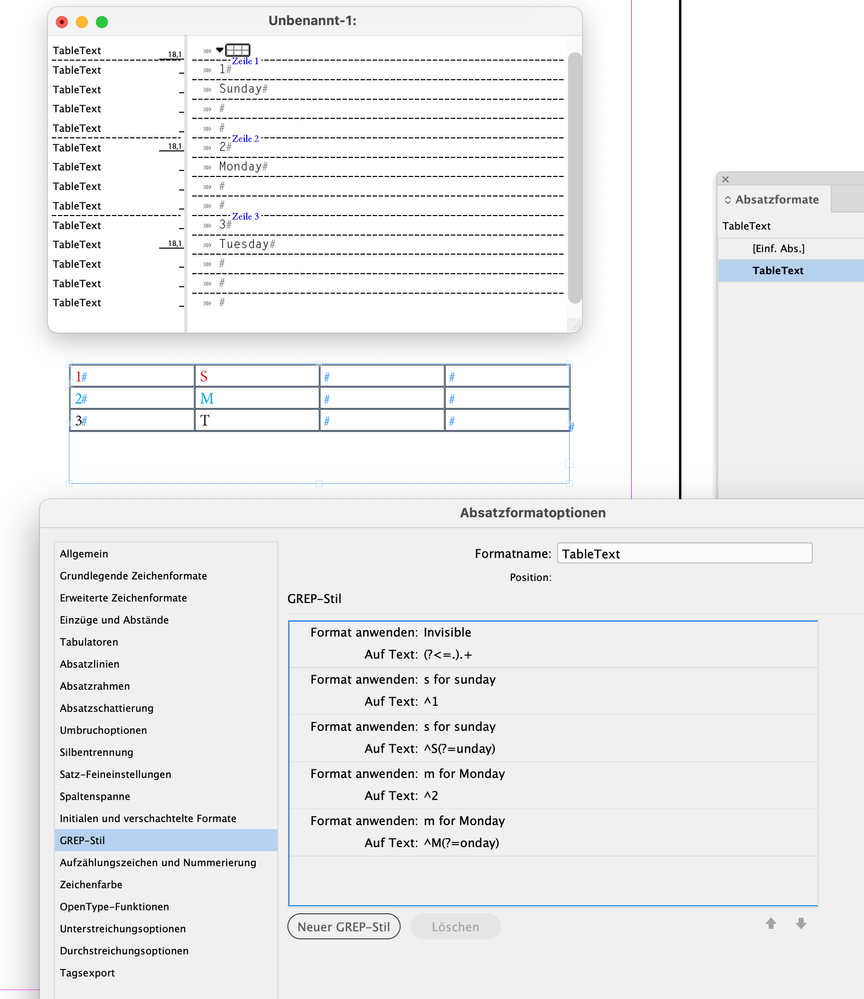Click the Formatname input field
This screenshot has height=999, width=864.
[x=684, y=554]
